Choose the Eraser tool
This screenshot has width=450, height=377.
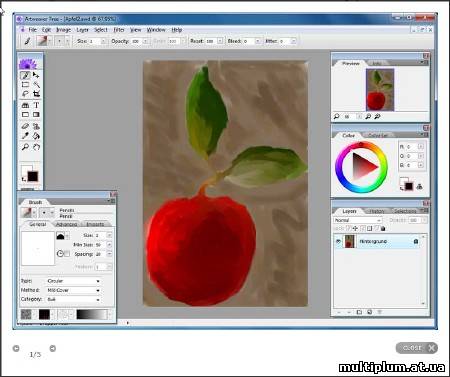(x=25, y=126)
